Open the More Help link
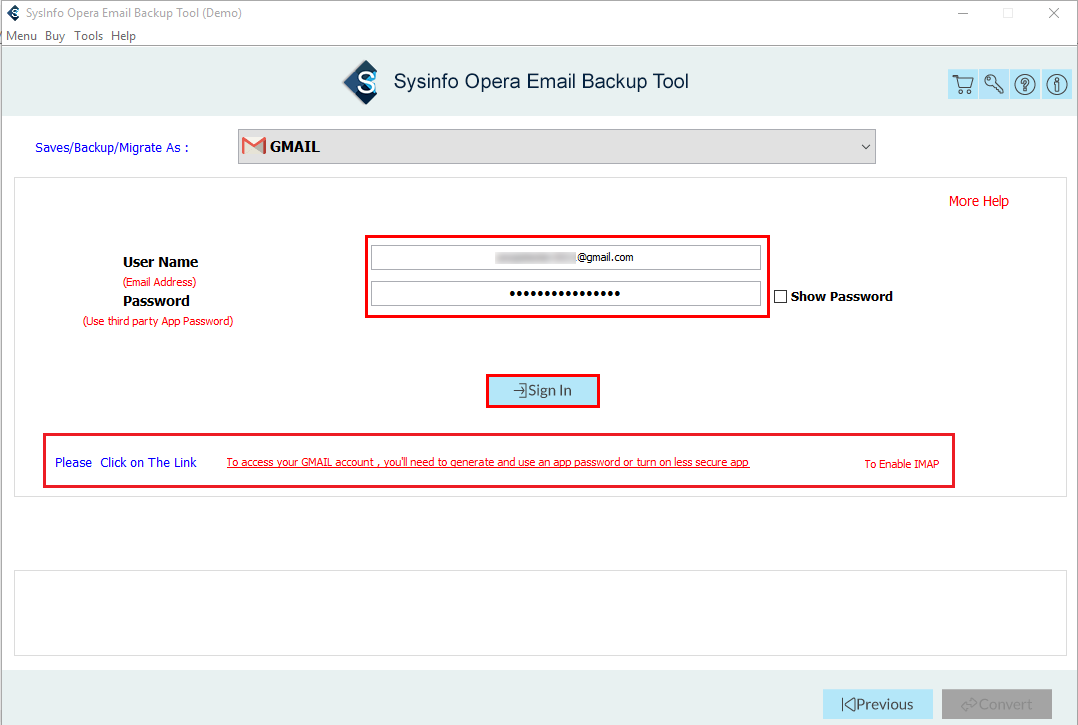Screen dimensions: 1078x725 coord(978,201)
